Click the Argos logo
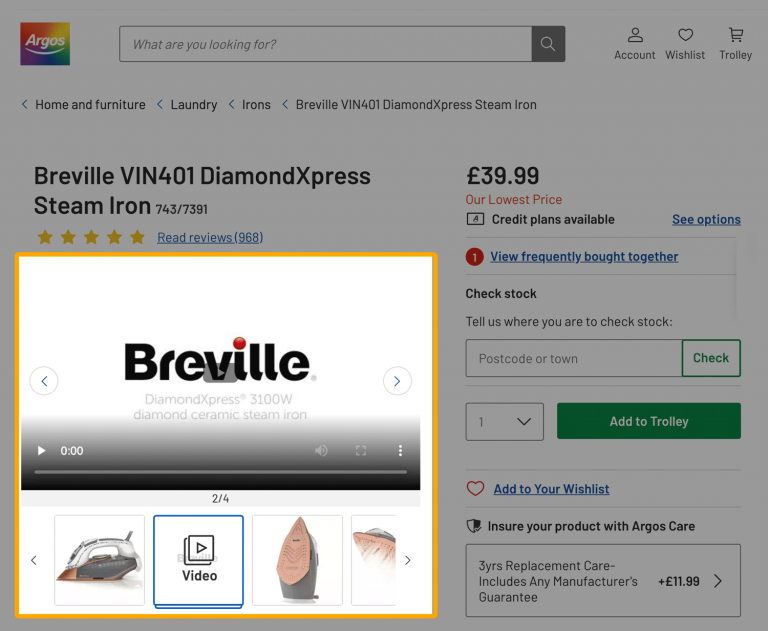The height and width of the screenshot is (631, 768). [45, 44]
